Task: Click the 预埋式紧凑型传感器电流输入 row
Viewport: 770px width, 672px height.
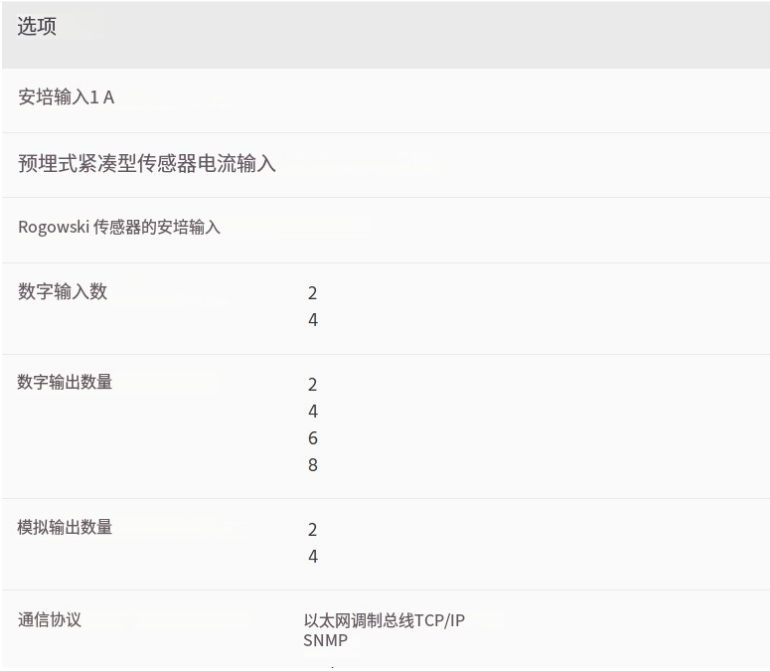Action: (x=385, y=165)
